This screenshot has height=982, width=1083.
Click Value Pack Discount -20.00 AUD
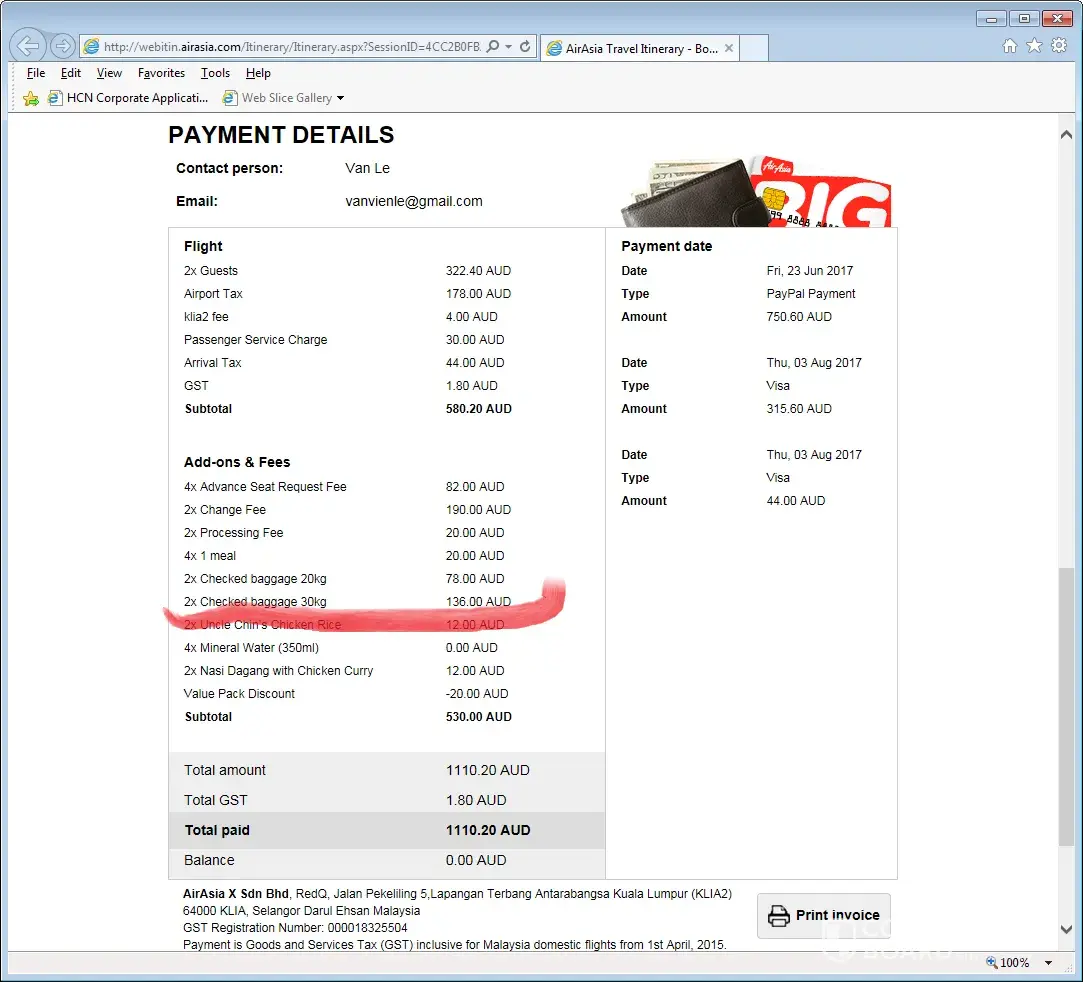click(x=477, y=693)
